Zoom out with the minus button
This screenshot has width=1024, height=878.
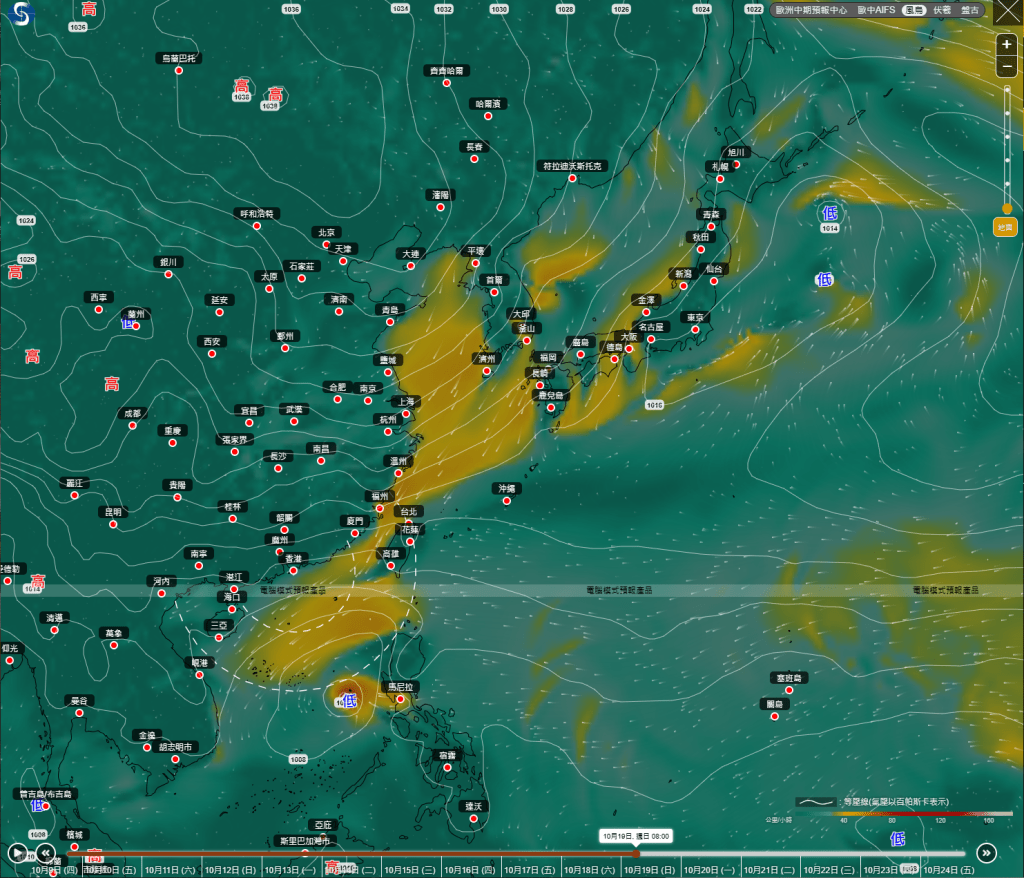(x=1007, y=67)
